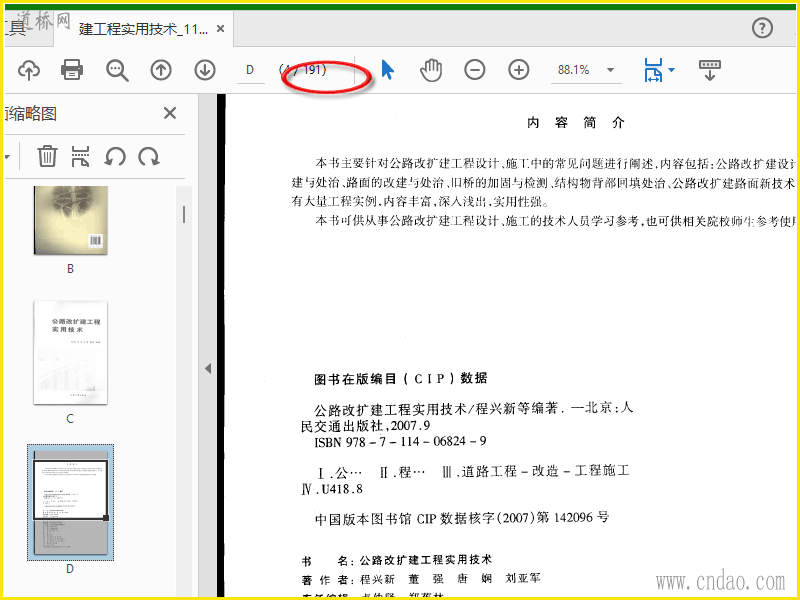Rotate page counterclockwise in thumbnails panel
This screenshot has height=600, width=800.
(x=115, y=156)
